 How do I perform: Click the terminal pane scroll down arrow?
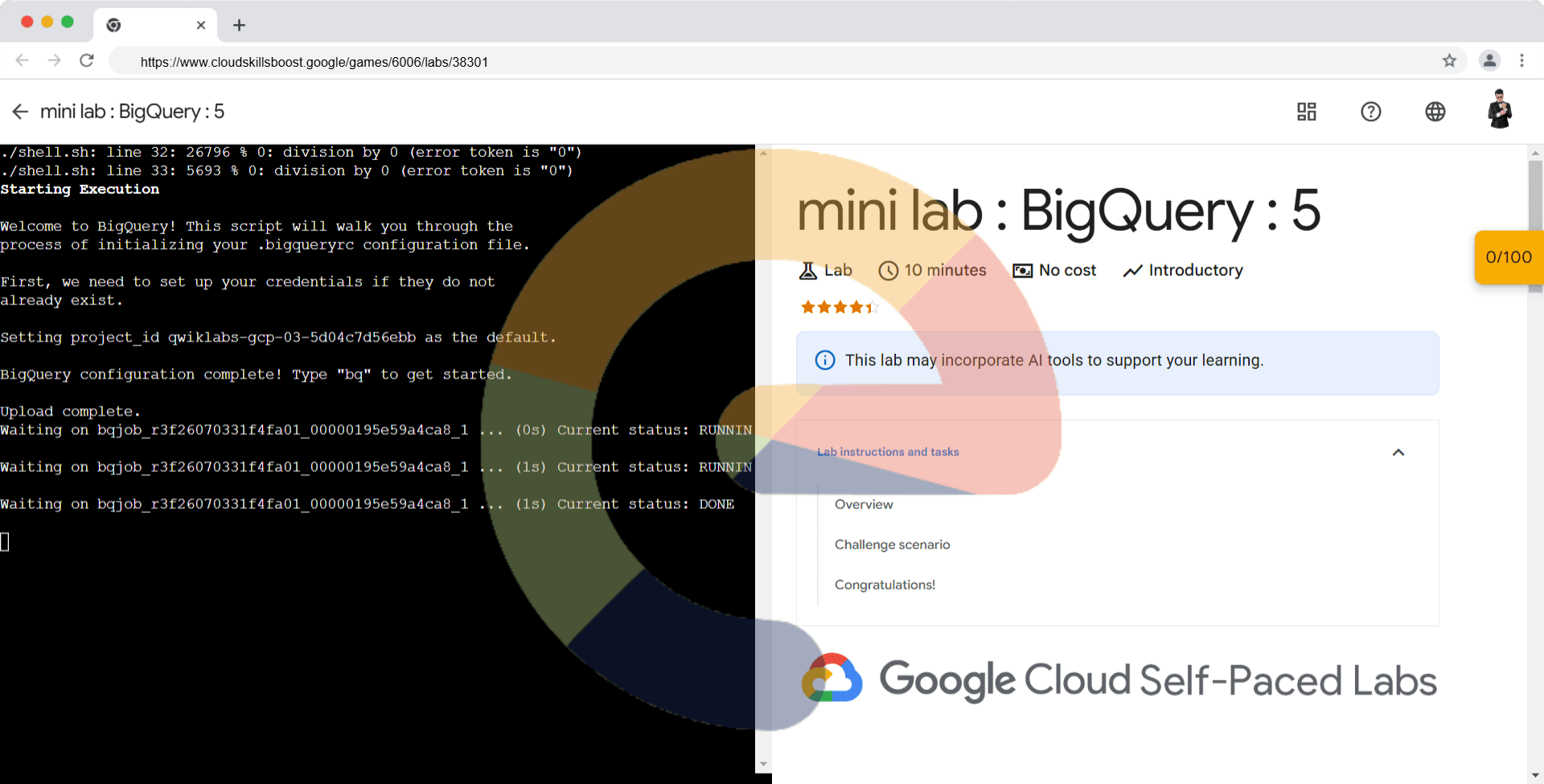(763, 765)
